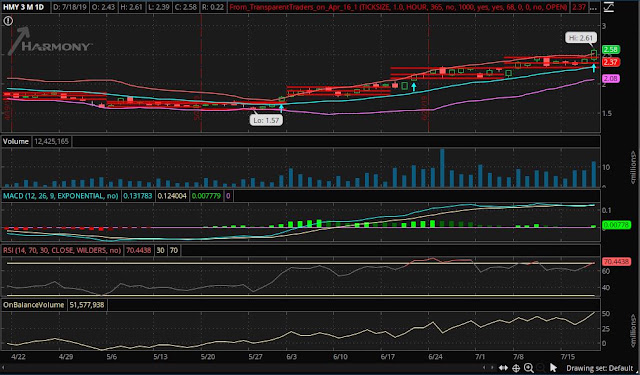Click the pan left-right arrows icon
640x375 pixels.
pos(503,368)
